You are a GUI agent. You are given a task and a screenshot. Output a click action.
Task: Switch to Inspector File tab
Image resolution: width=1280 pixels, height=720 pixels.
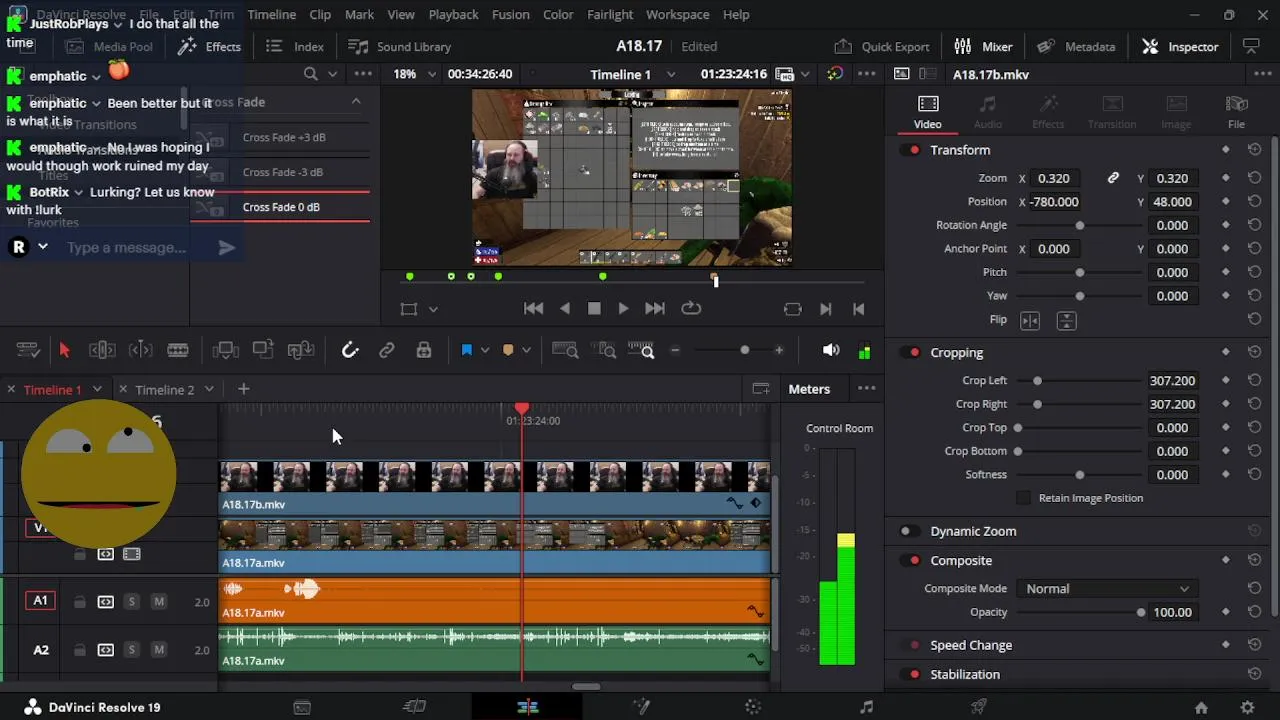tap(1236, 112)
